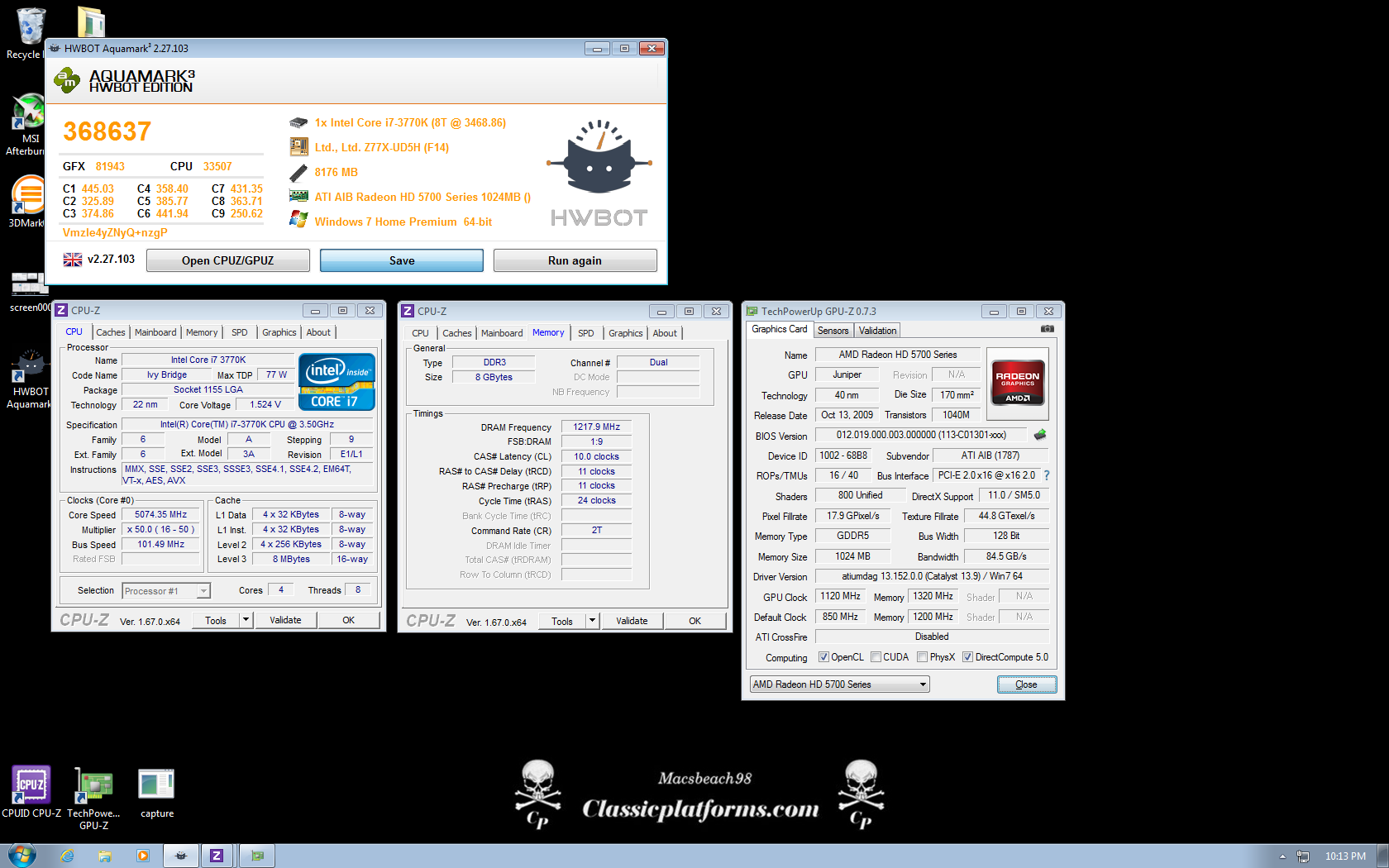This screenshot has height=868, width=1389.
Task: Open the Processor #1 selection dropdown
Action: pos(166,591)
